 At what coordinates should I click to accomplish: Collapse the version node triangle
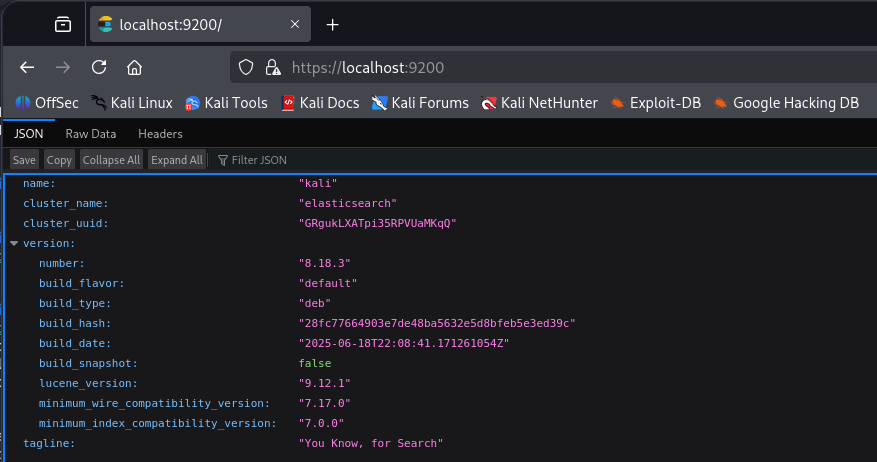coord(14,243)
